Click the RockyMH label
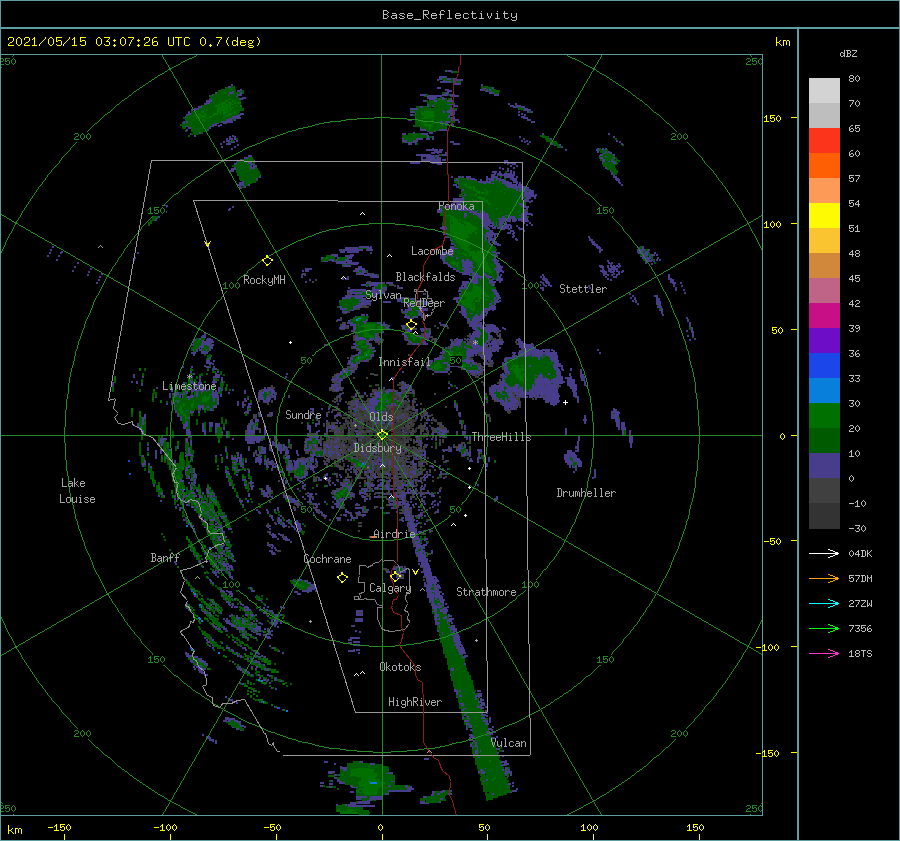This screenshot has width=900, height=841. point(264,280)
